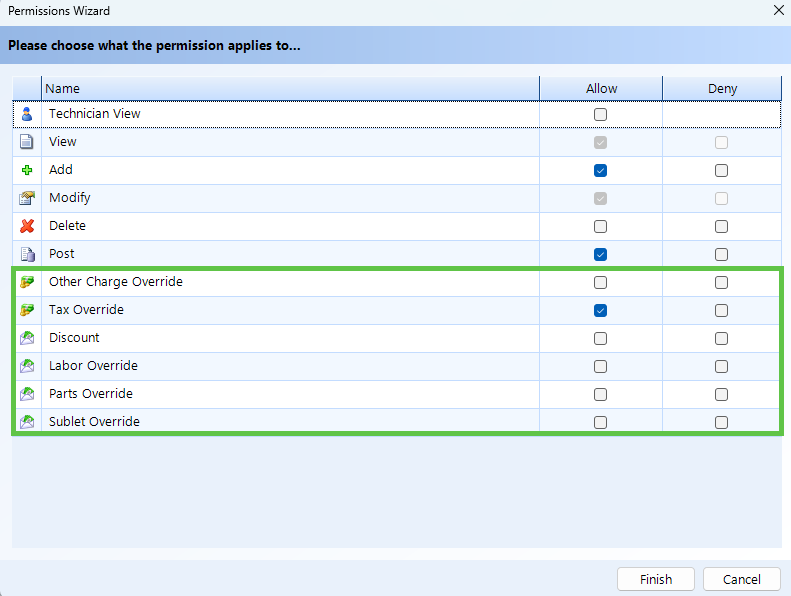Uncheck Allow for Add
This screenshot has width=791, height=596.
[600, 171]
